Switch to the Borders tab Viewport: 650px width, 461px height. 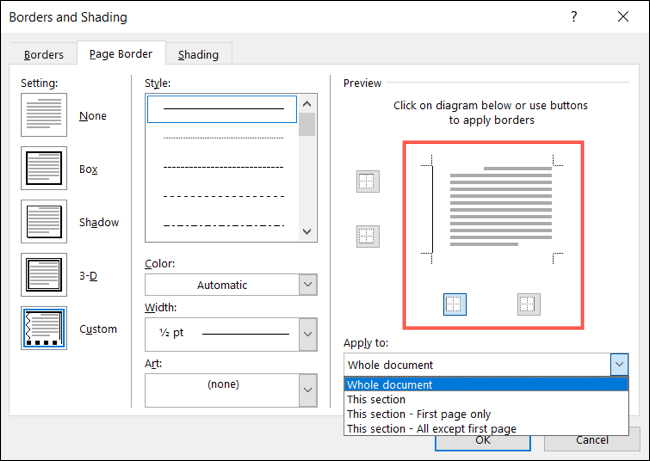click(x=44, y=54)
